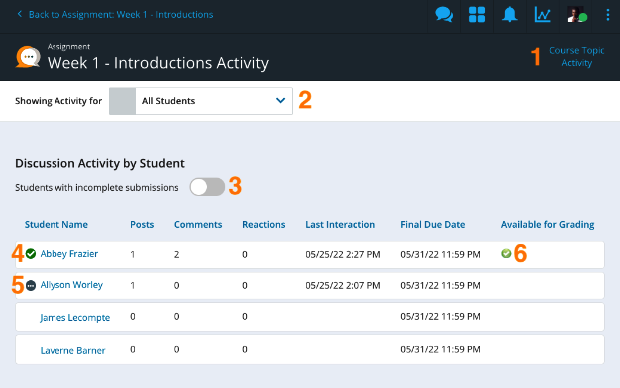Click Laverne Barner's due date cell
The image size is (620, 388).
tap(440, 350)
